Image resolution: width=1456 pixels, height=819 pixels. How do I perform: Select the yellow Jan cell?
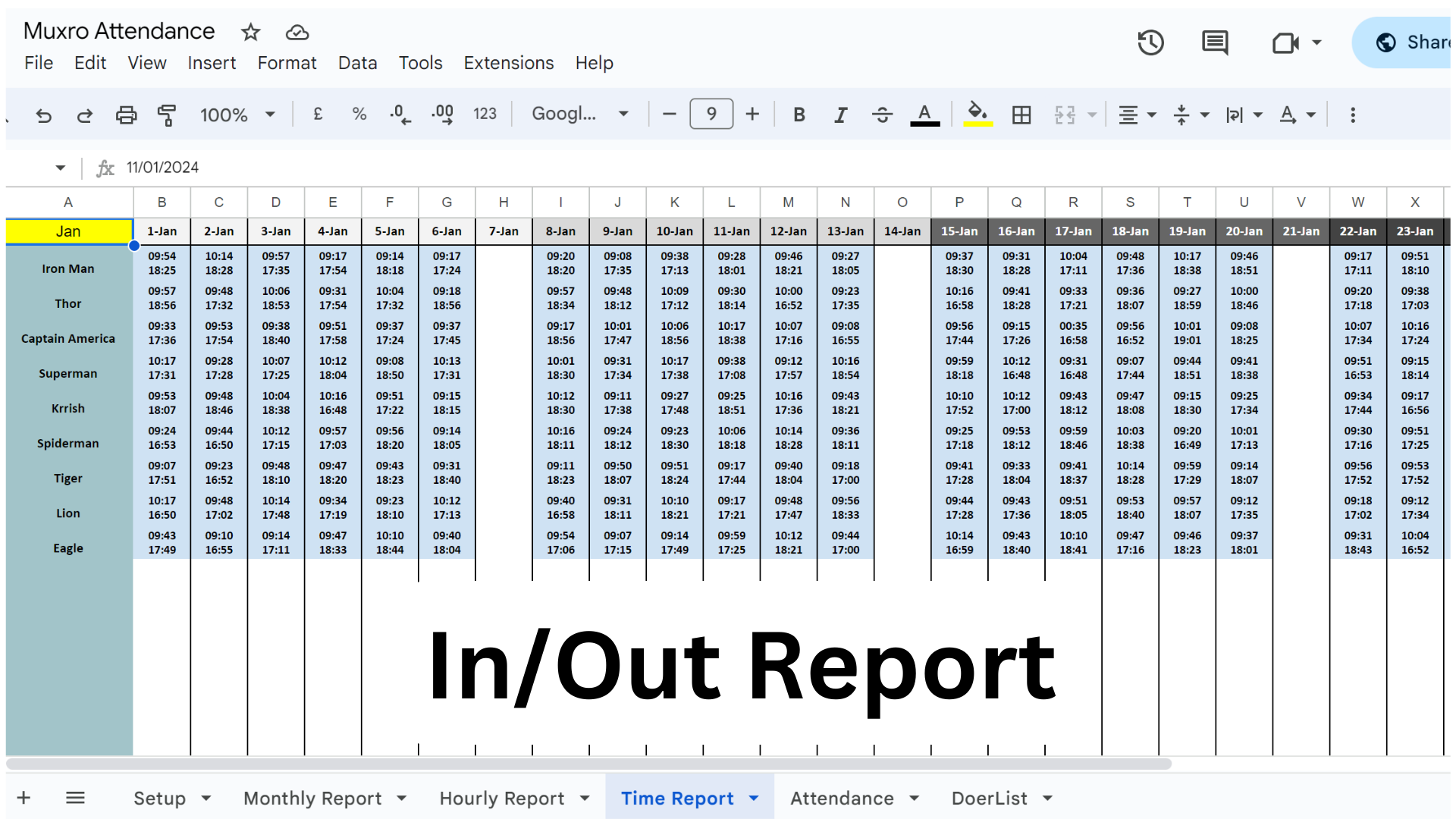(68, 231)
